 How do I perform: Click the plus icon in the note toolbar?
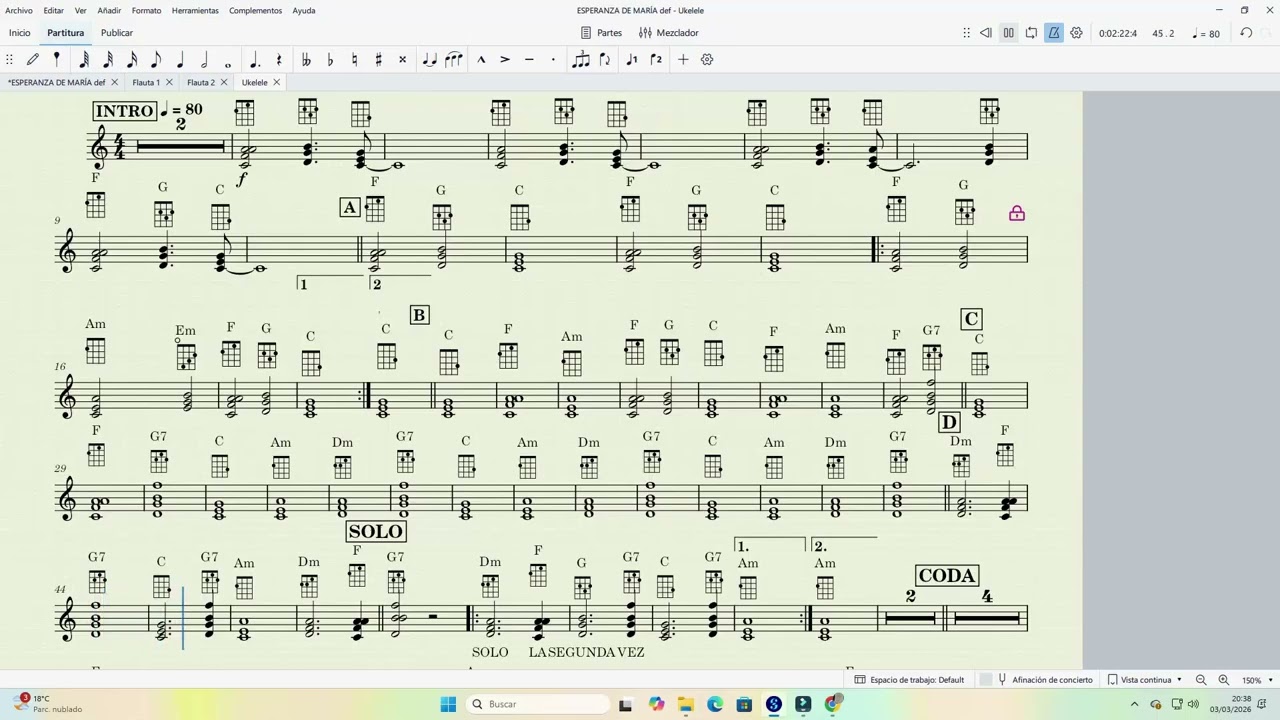pos(683,60)
